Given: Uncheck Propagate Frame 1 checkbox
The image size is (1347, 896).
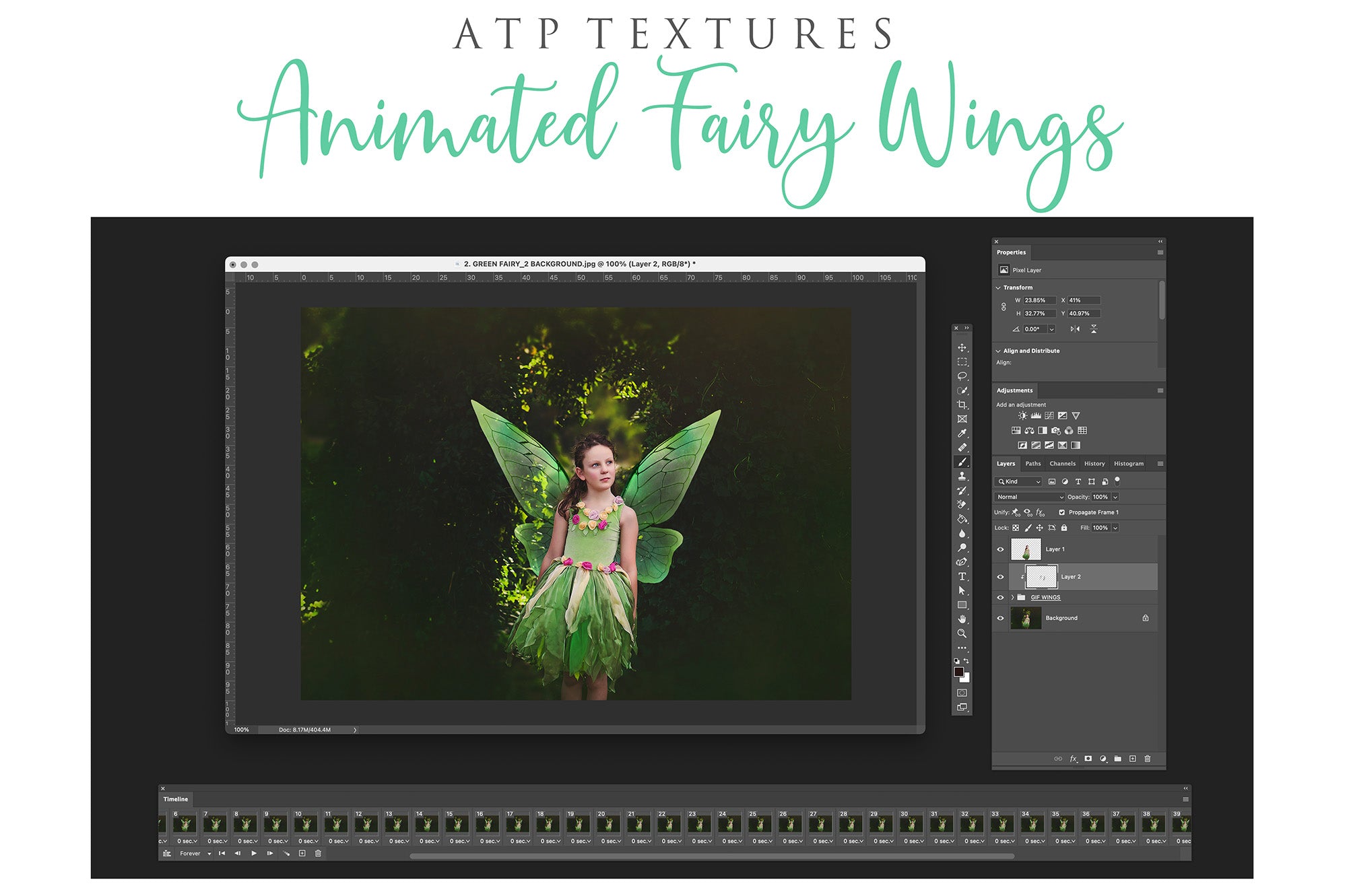Looking at the screenshot, I should tap(1062, 512).
